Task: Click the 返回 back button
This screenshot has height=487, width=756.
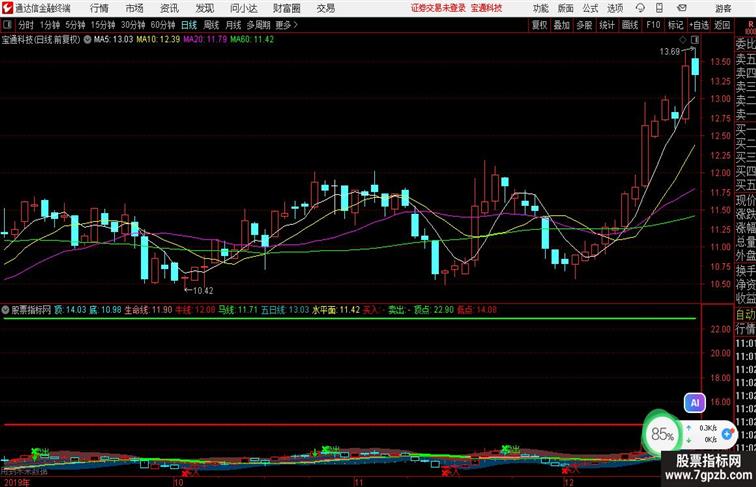Action: [722, 25]
